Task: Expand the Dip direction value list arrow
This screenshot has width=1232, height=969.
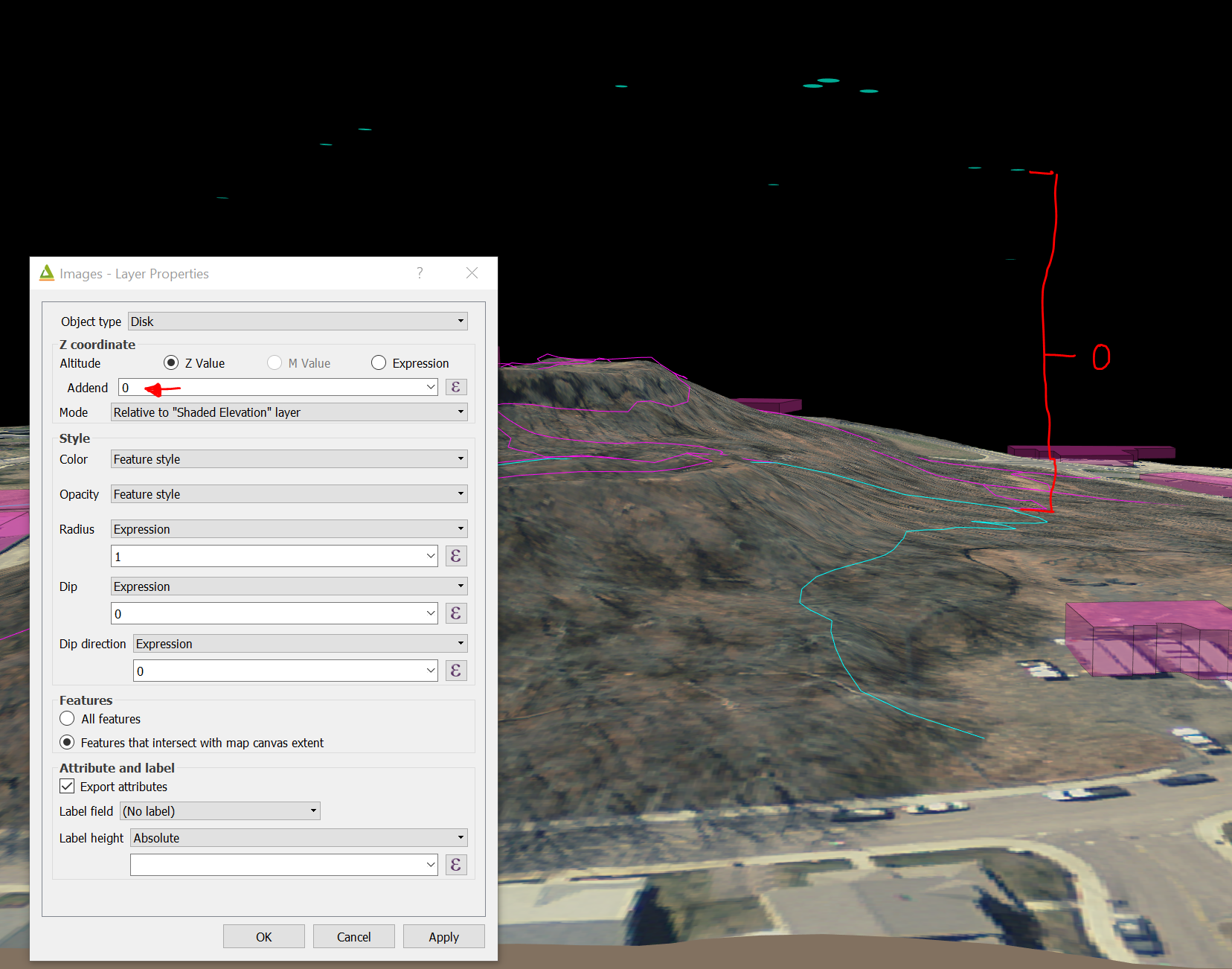Action: coord(431,671)
